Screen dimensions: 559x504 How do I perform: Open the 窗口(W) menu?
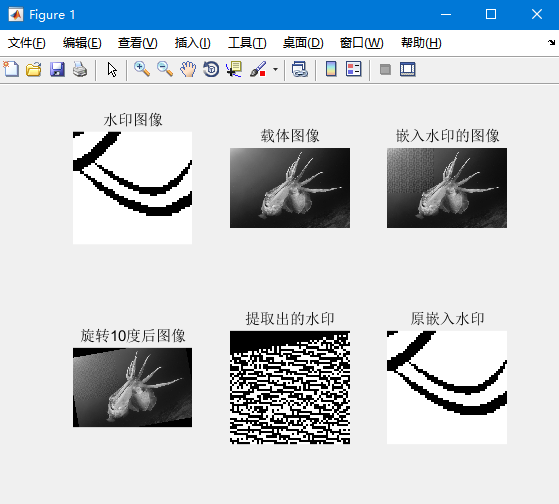click(x=361, y=43)
